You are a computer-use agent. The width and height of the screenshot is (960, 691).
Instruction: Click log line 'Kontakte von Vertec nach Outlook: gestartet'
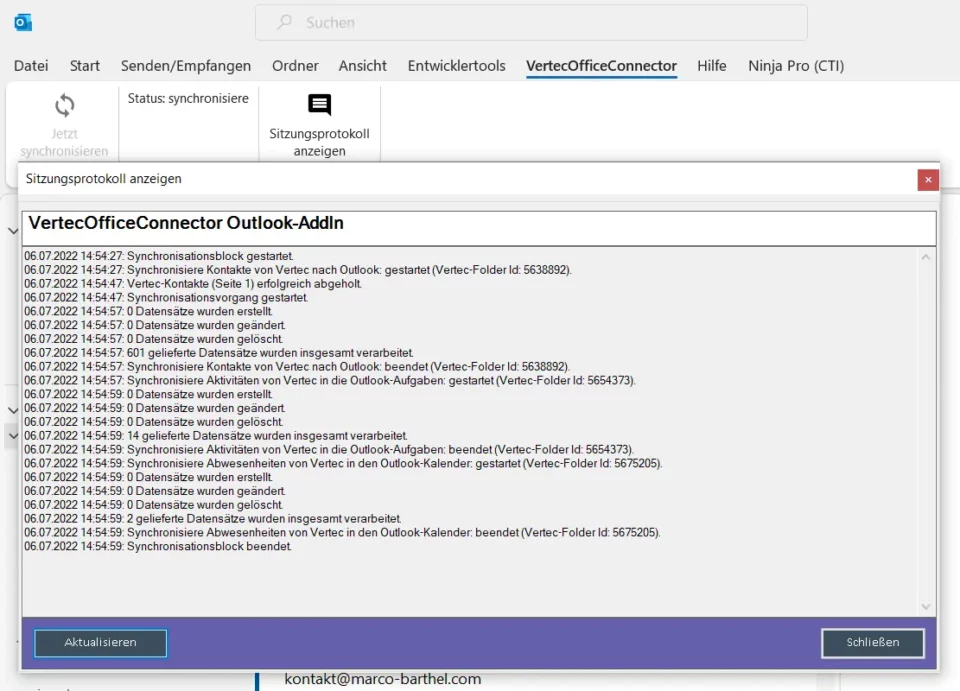(x=298, y=270)
